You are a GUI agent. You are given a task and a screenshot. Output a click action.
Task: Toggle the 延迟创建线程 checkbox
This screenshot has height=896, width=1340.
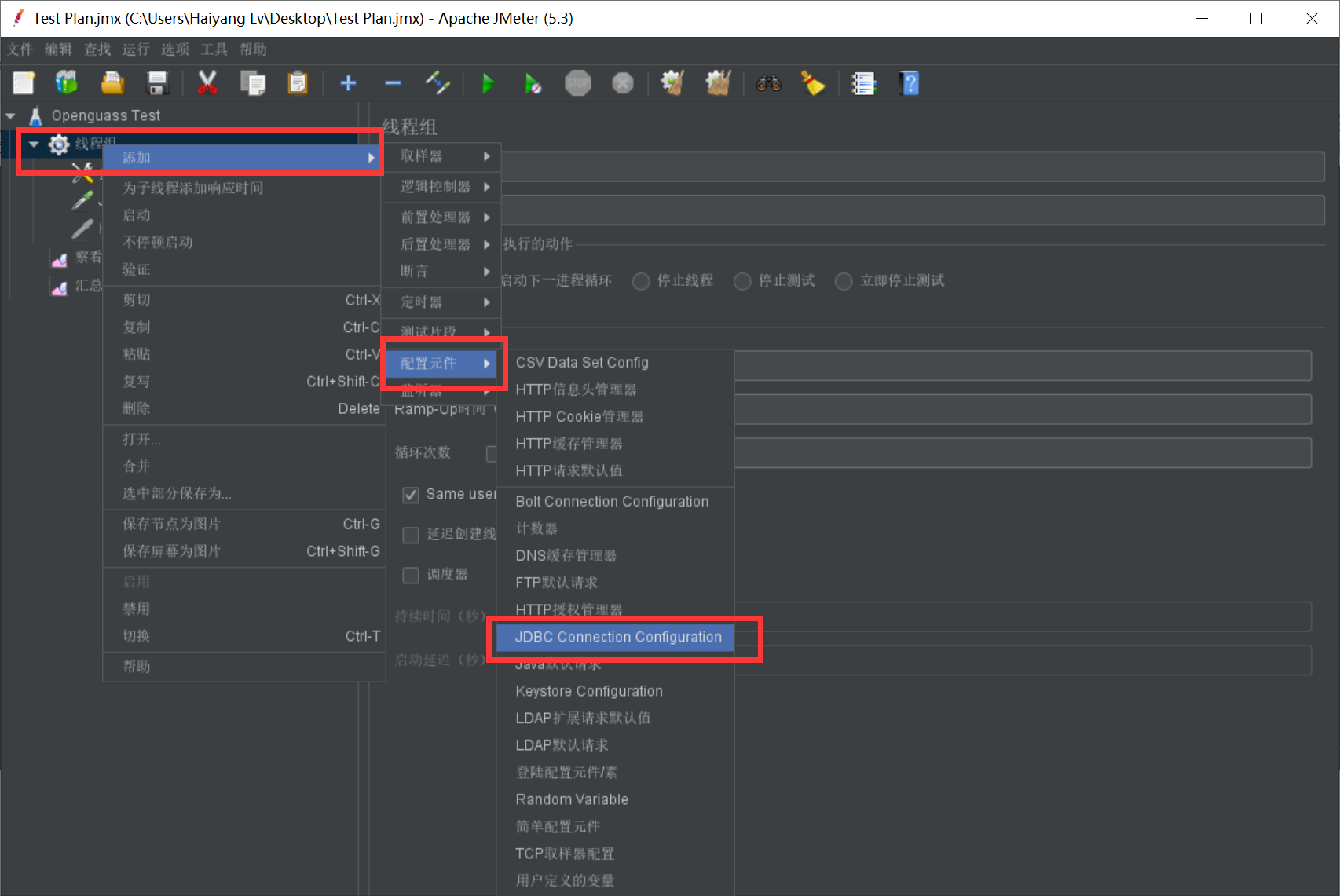coord(410,535)
